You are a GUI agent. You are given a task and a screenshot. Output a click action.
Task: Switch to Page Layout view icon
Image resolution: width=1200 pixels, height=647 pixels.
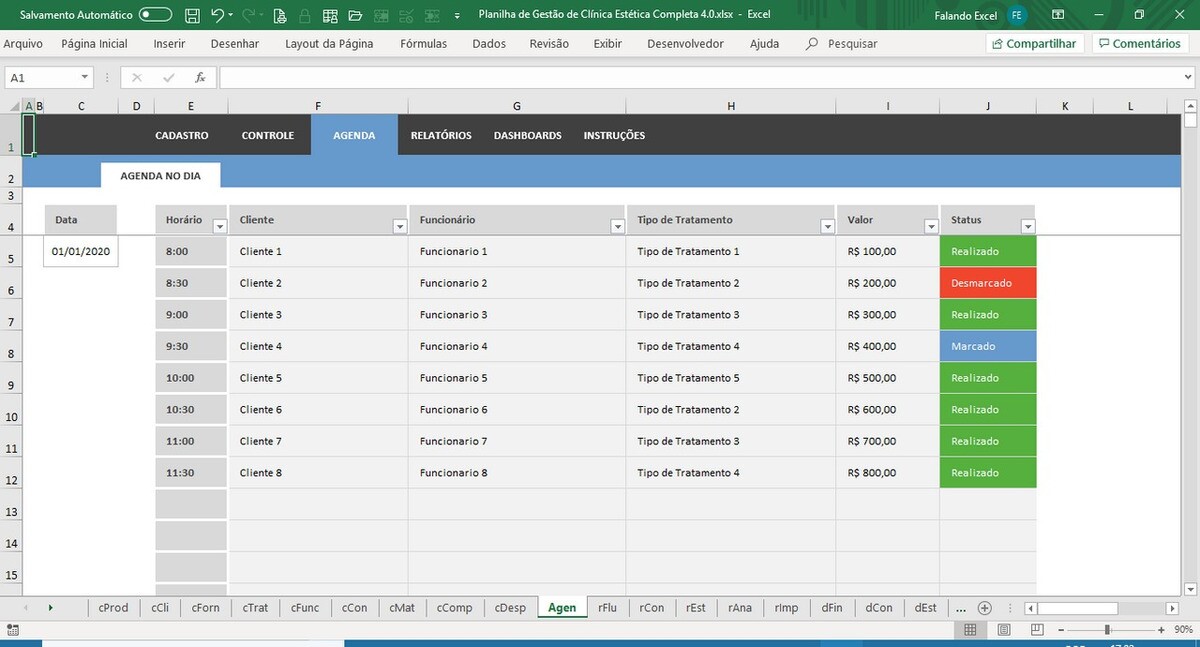tap(1002, 630)
